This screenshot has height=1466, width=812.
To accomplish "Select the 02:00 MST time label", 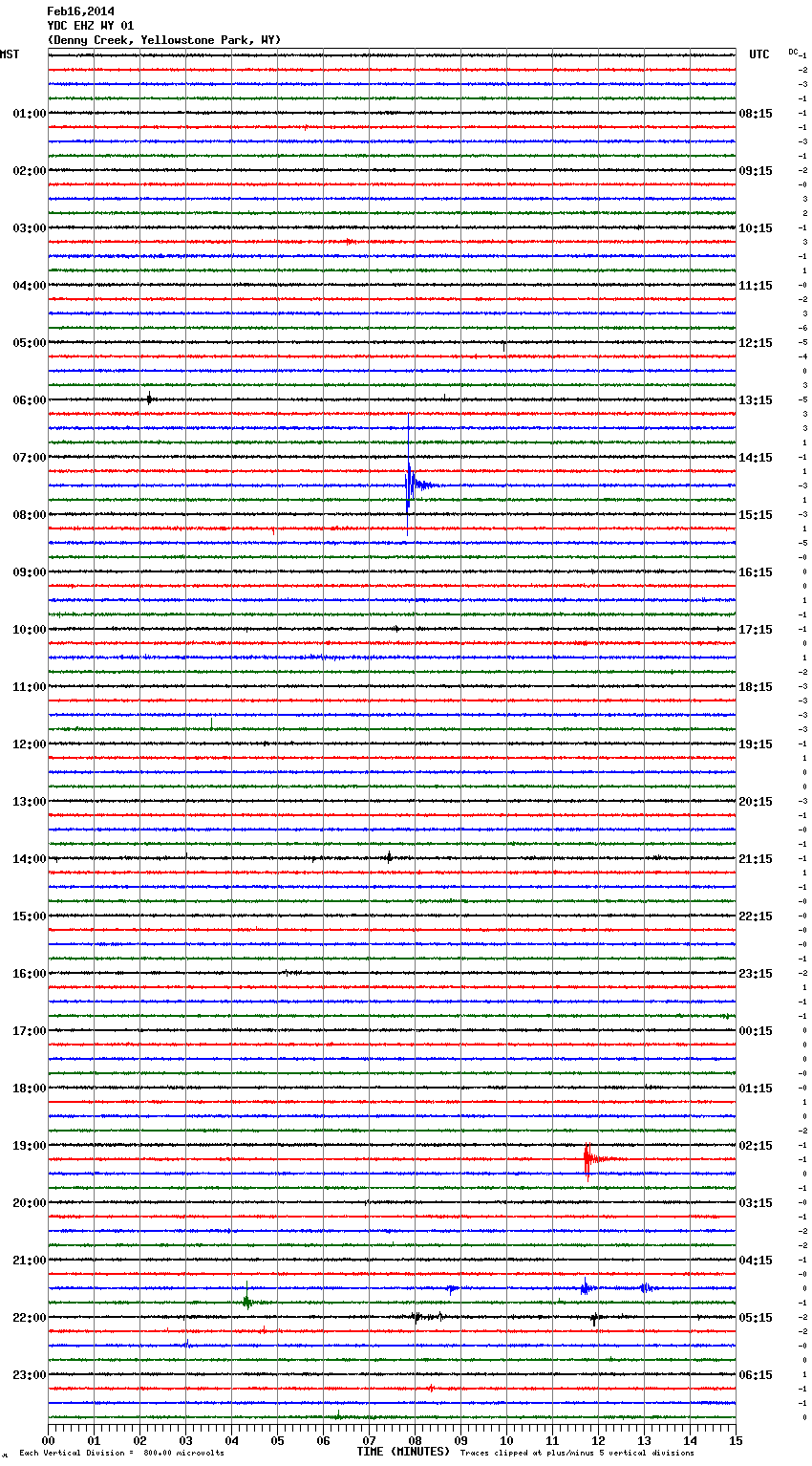I will click(x=30, y=171).
